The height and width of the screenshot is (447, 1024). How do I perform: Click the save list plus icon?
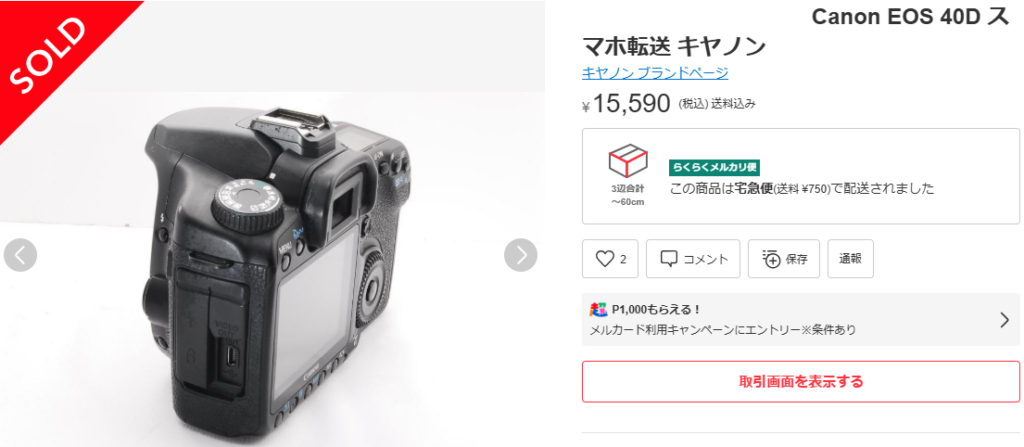point(772,259)
